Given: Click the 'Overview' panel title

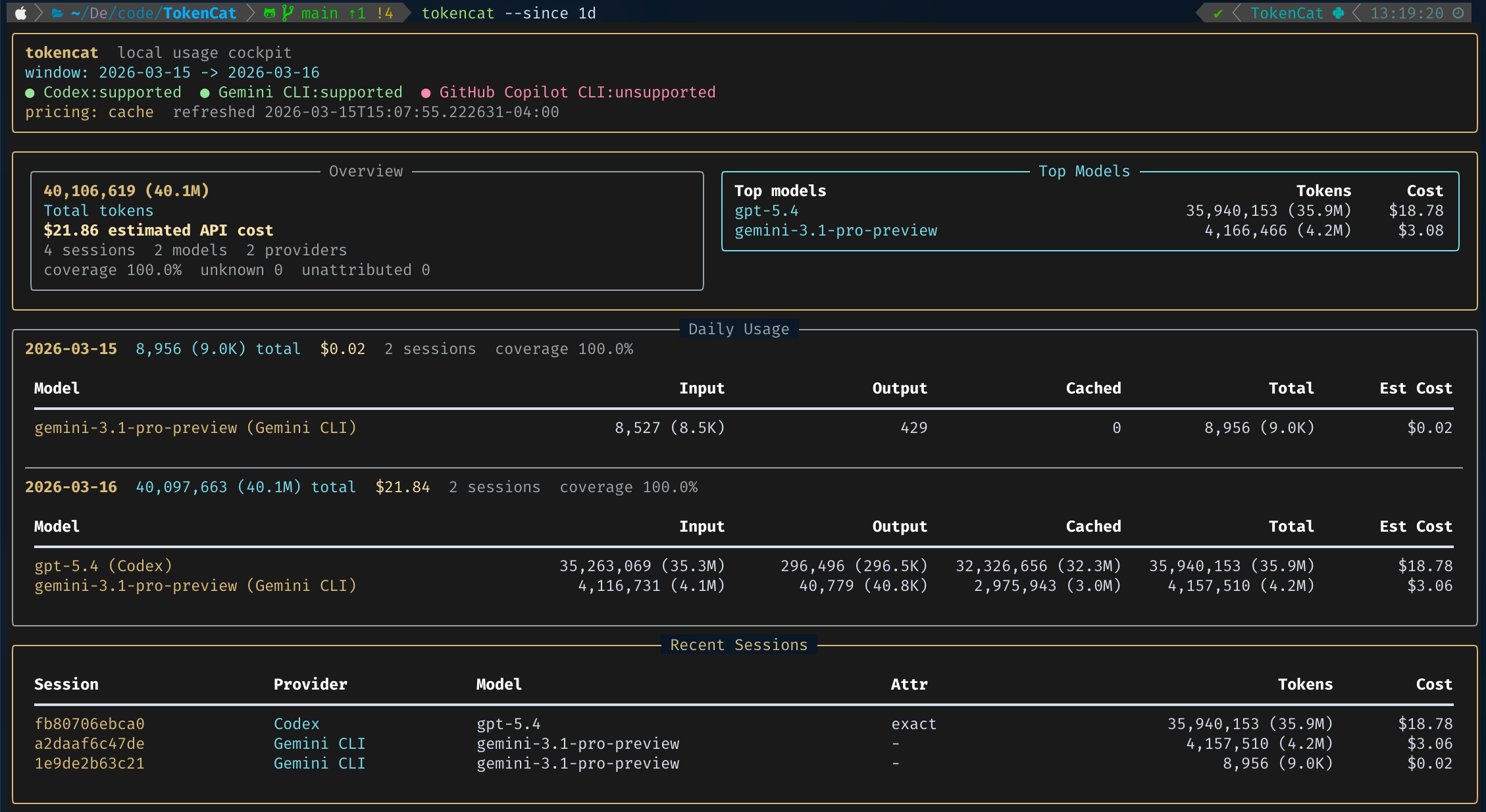Looking at the screenshot, I should click(366, 171).
